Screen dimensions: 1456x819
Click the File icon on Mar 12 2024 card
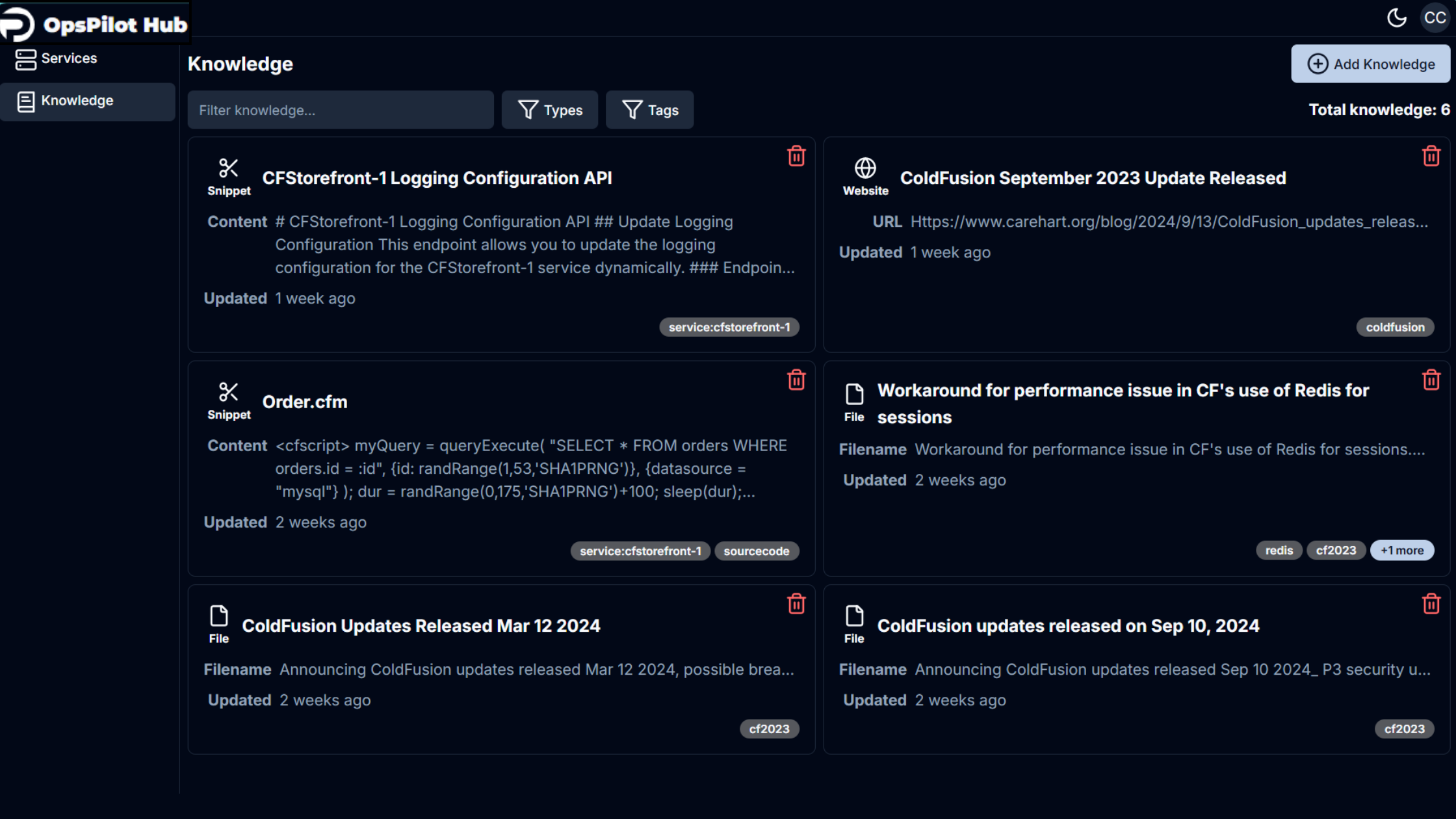click(219, 616)
